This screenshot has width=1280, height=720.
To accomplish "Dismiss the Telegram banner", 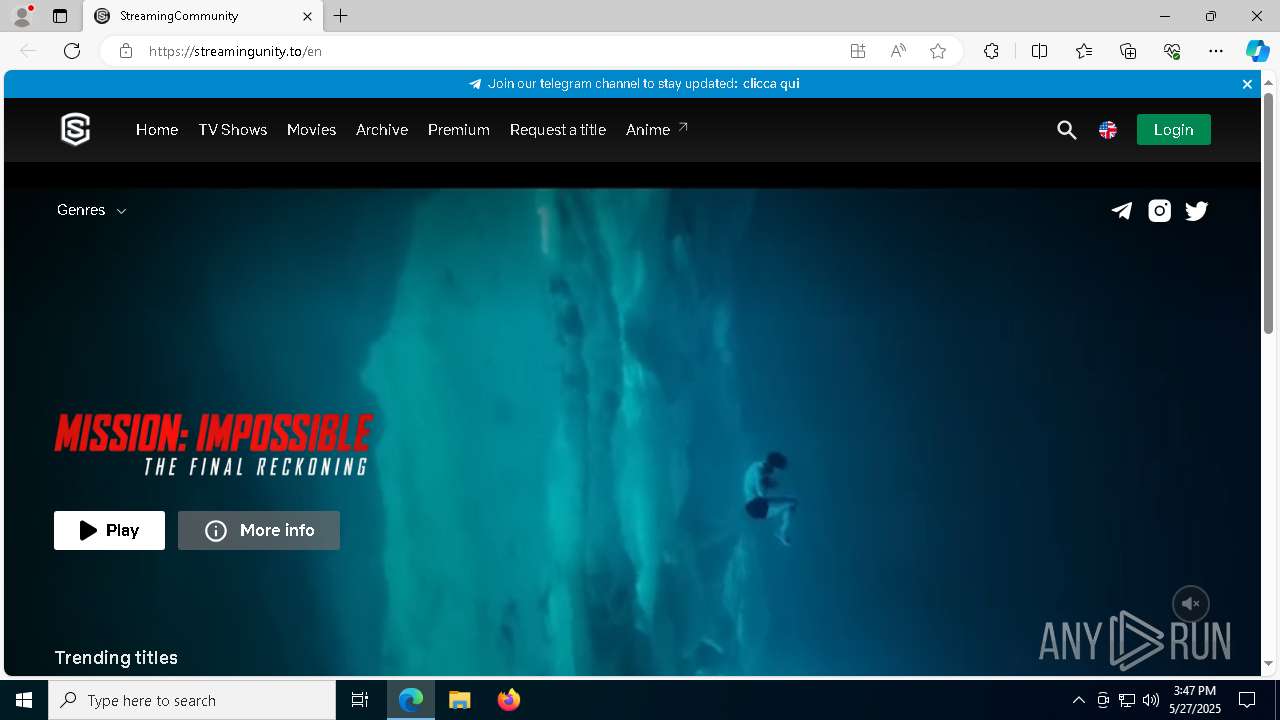I will [1247, 84].
